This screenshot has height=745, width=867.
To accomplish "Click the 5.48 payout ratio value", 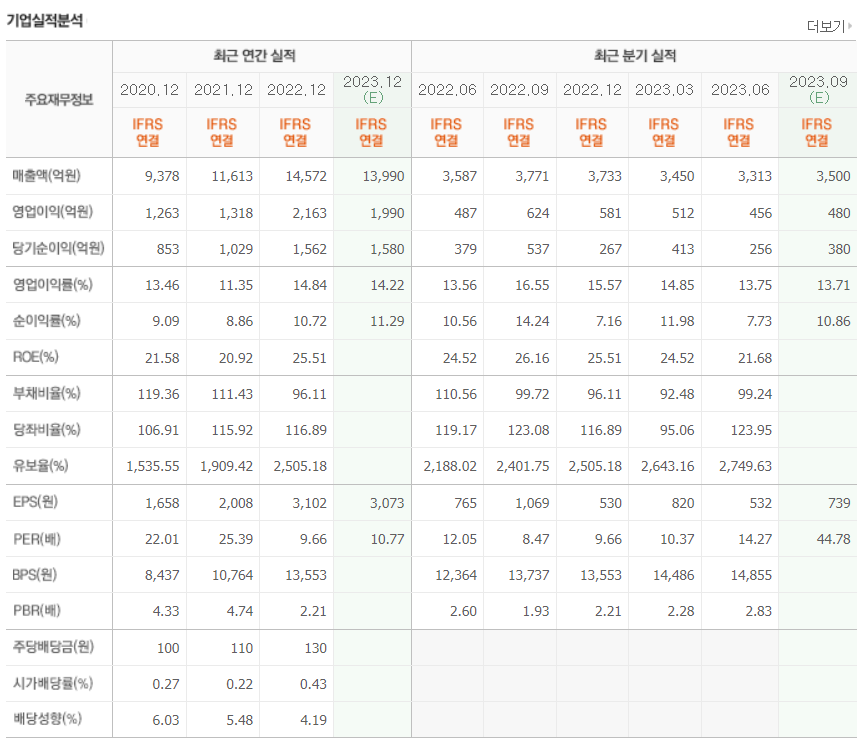I will [x=239, y=720].
